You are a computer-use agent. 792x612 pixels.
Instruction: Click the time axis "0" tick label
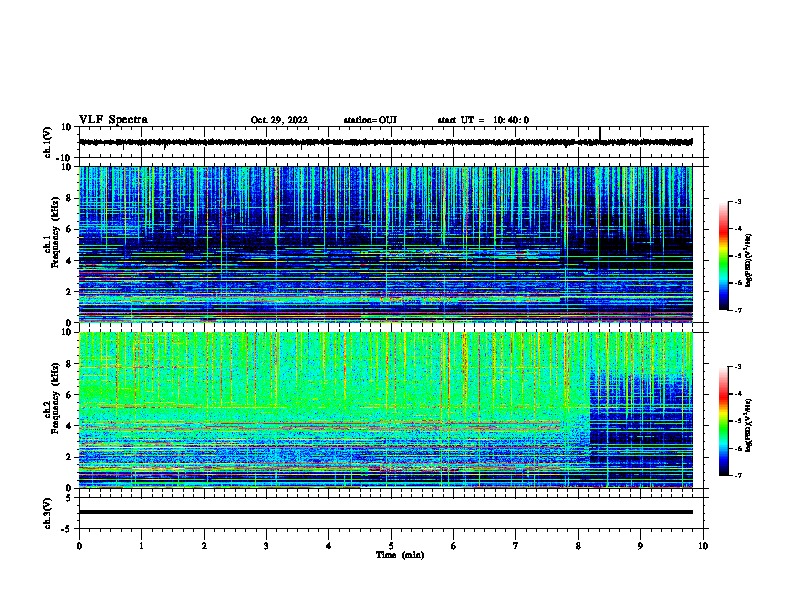[79, 546]
